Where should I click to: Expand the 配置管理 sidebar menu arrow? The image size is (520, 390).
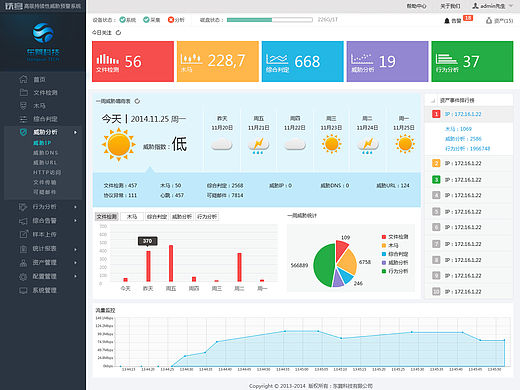75,276
